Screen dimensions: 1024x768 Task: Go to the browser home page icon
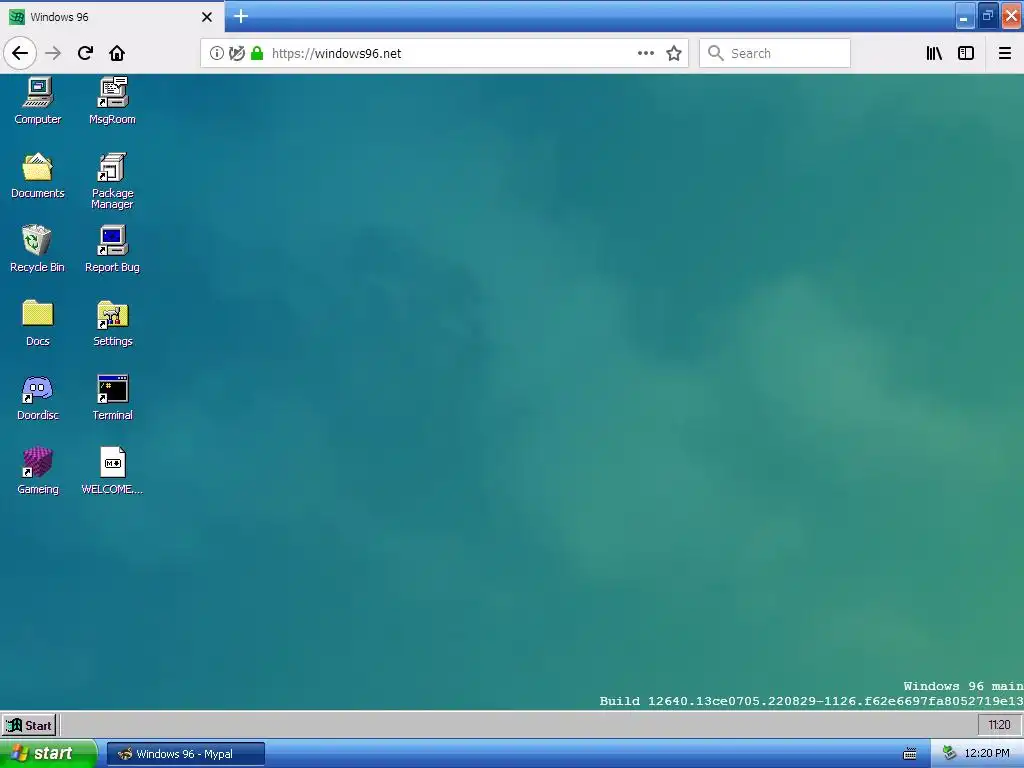[x=117, y=53]
